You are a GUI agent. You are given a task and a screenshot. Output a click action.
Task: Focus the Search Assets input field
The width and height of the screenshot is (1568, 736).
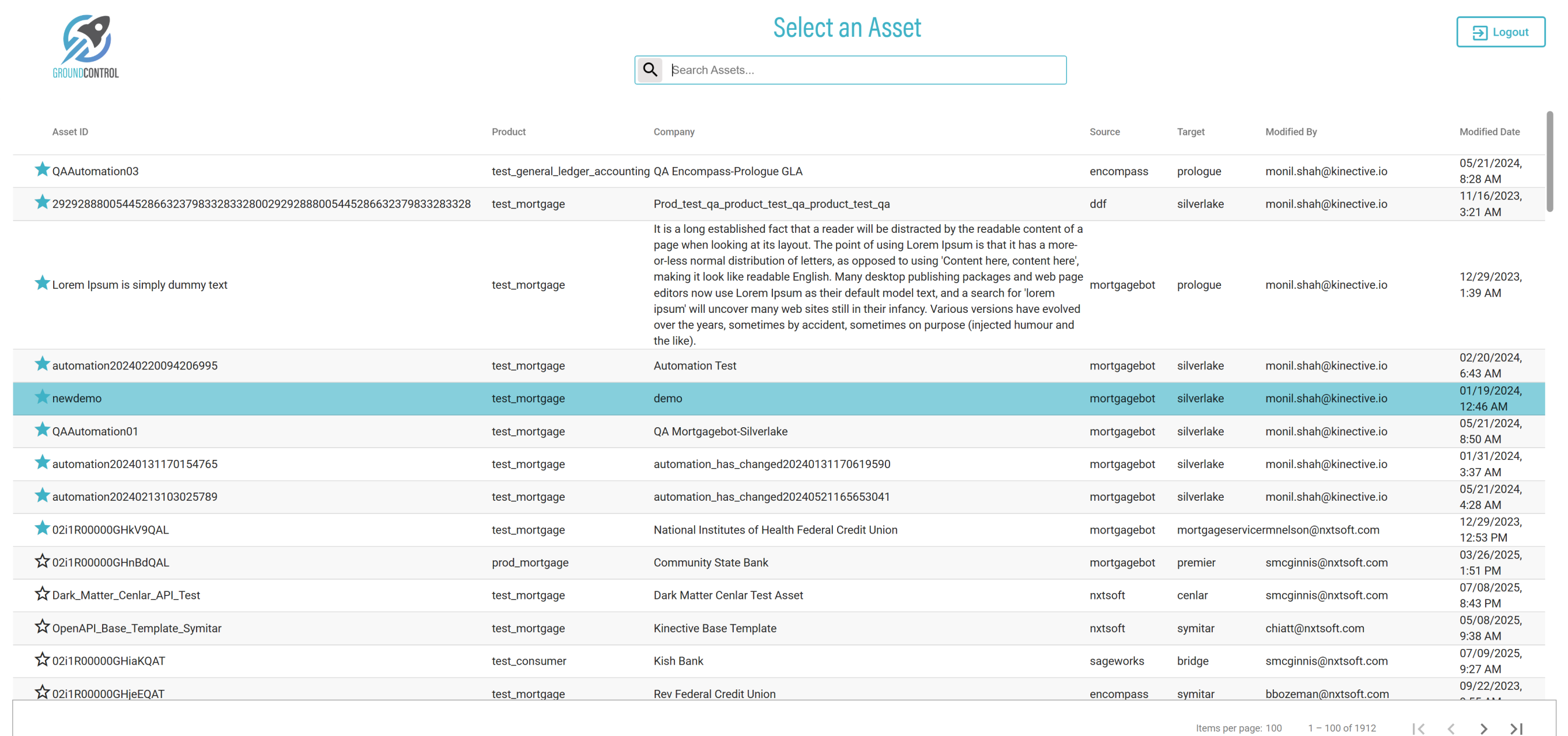click(x=864, y=70)
